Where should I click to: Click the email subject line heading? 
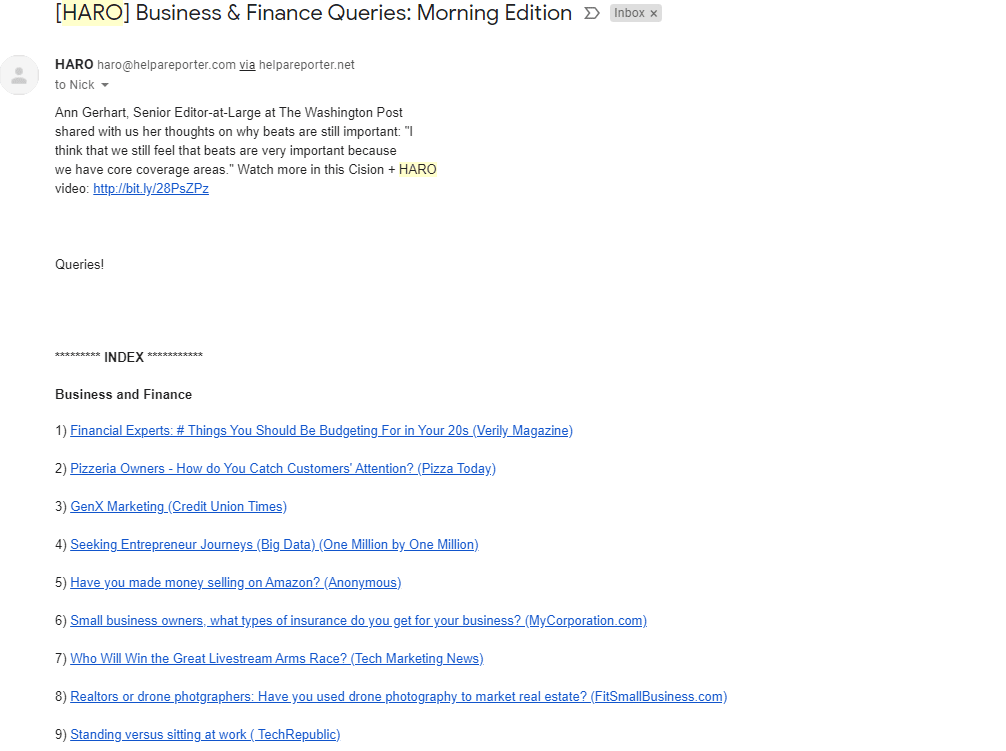pyautogui.click(x=314, y=13)
